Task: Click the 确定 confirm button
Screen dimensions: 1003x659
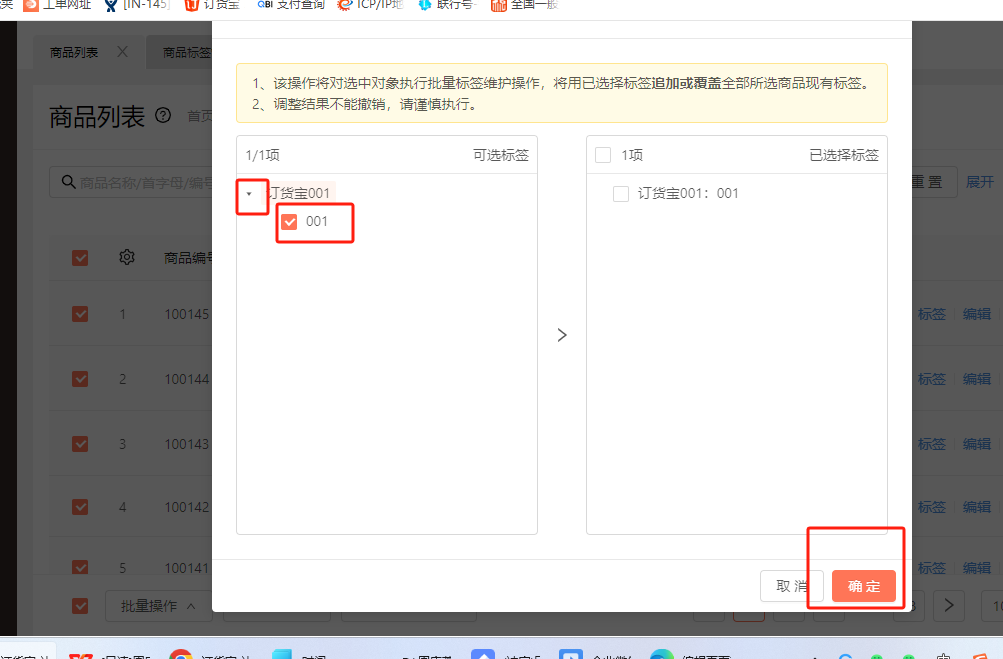Action: click(x=864, y=586)
